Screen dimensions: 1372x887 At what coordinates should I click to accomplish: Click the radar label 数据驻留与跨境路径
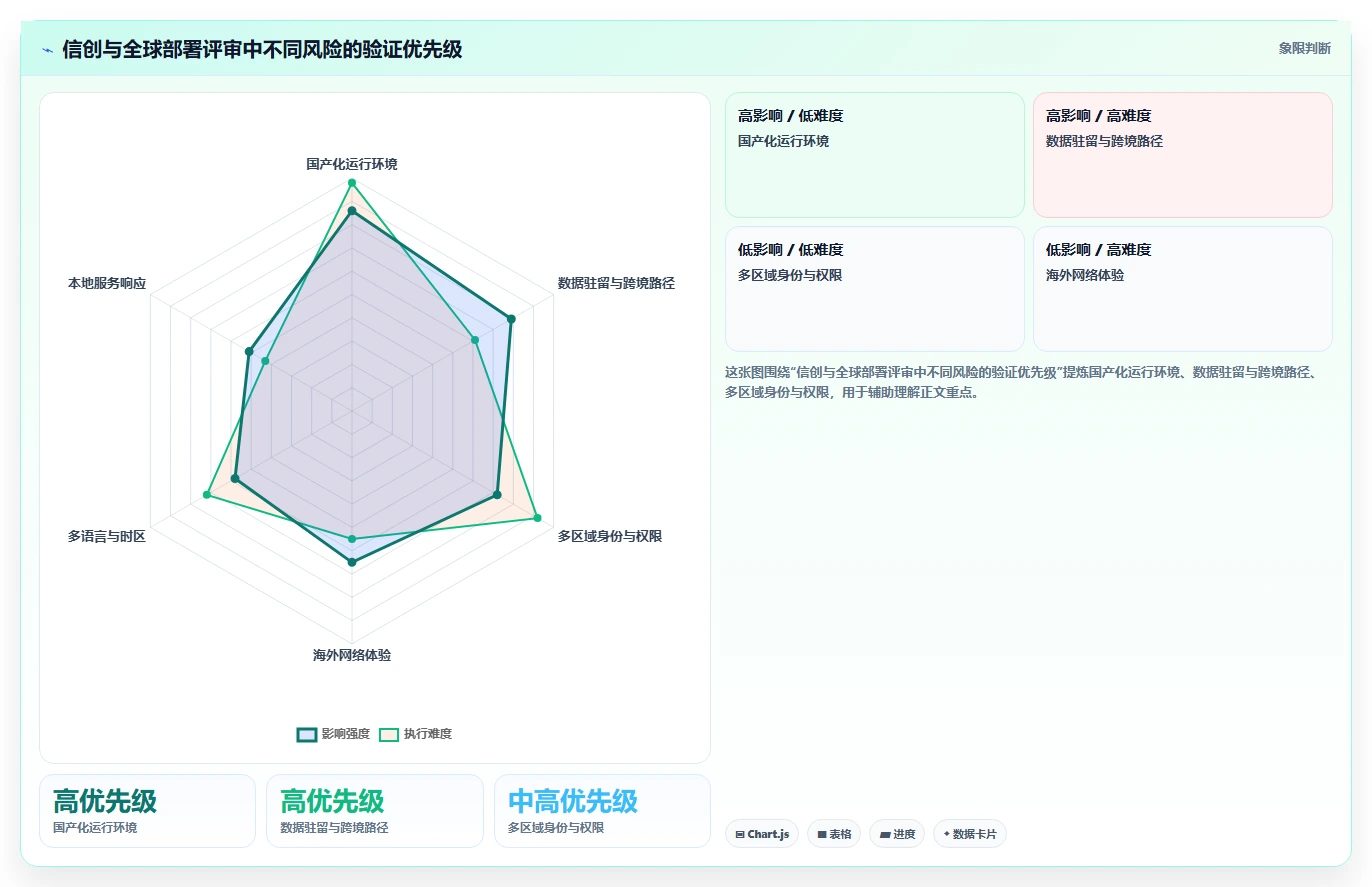pos(616,283)
